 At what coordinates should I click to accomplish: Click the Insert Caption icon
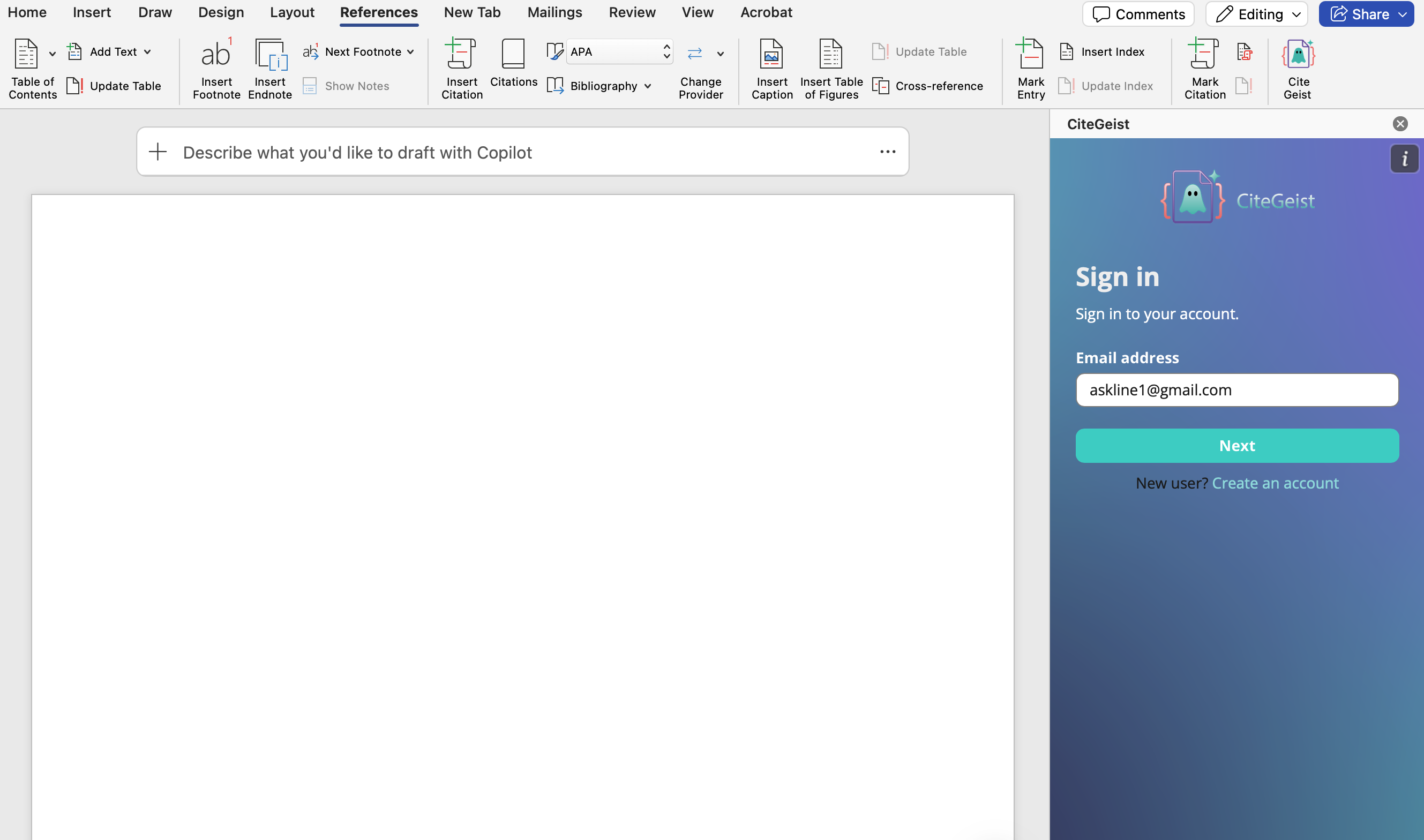point(771,54)
